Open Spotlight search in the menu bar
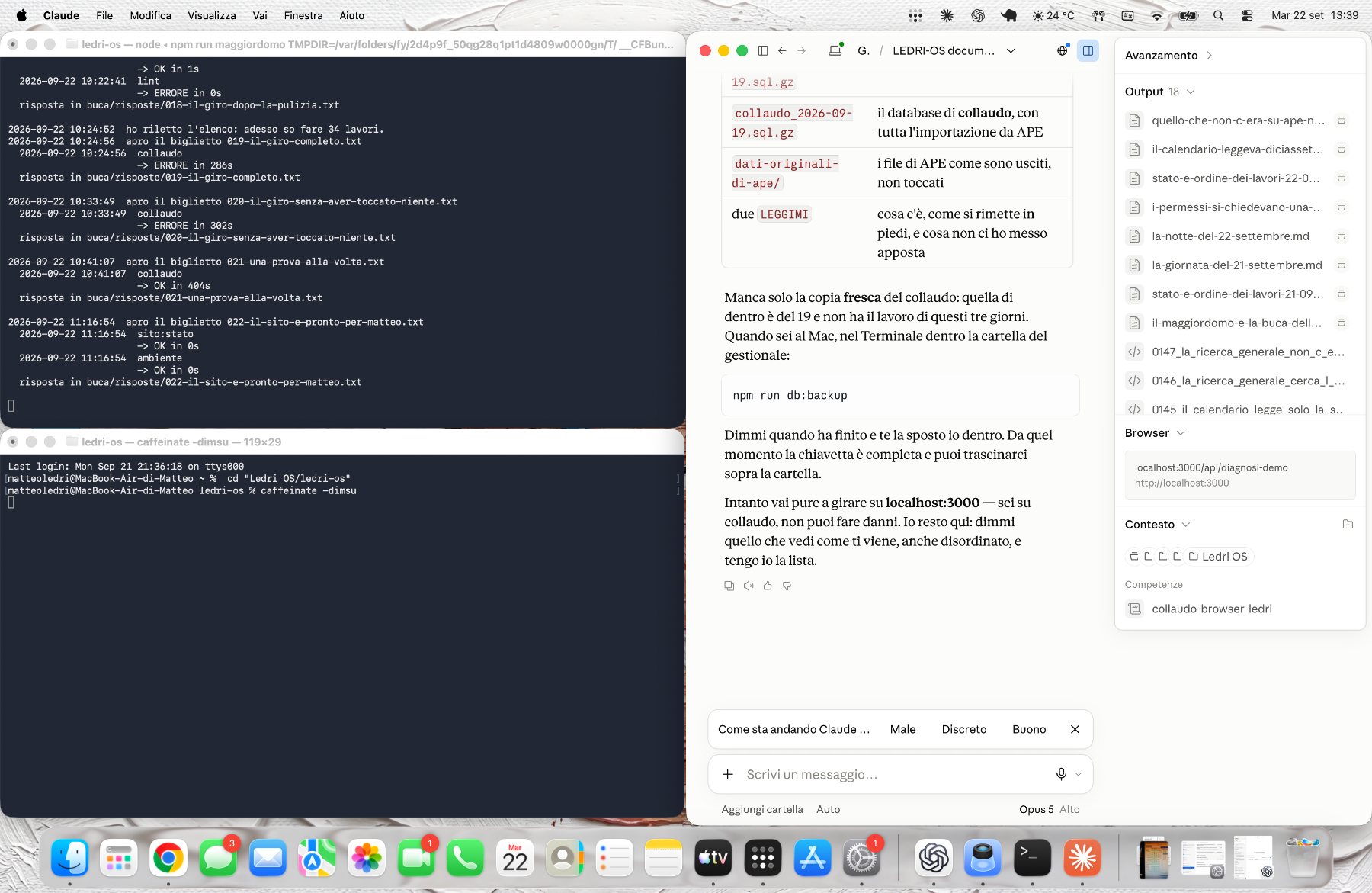Viewport: 1372px width, 893px height. click(x=1218, y=15)
